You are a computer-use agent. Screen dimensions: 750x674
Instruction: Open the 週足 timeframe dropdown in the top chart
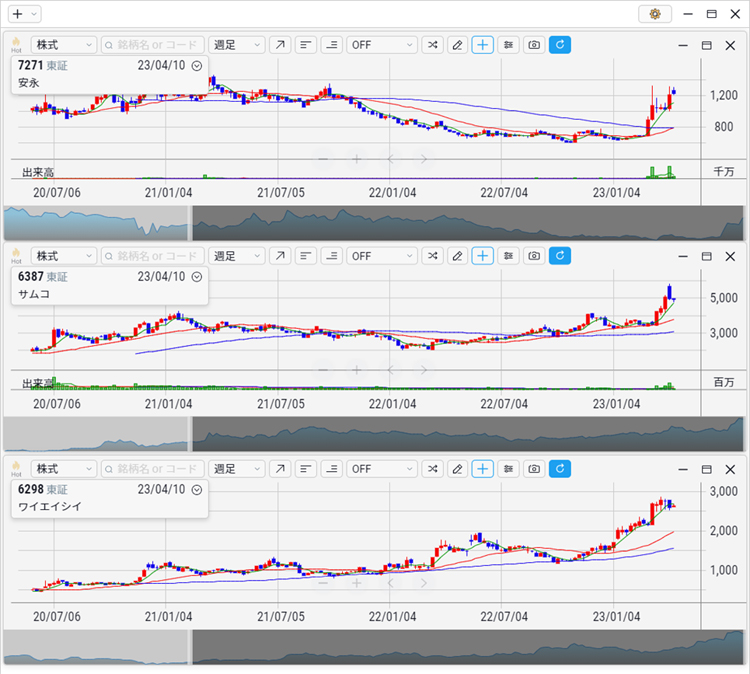[237, 45]
